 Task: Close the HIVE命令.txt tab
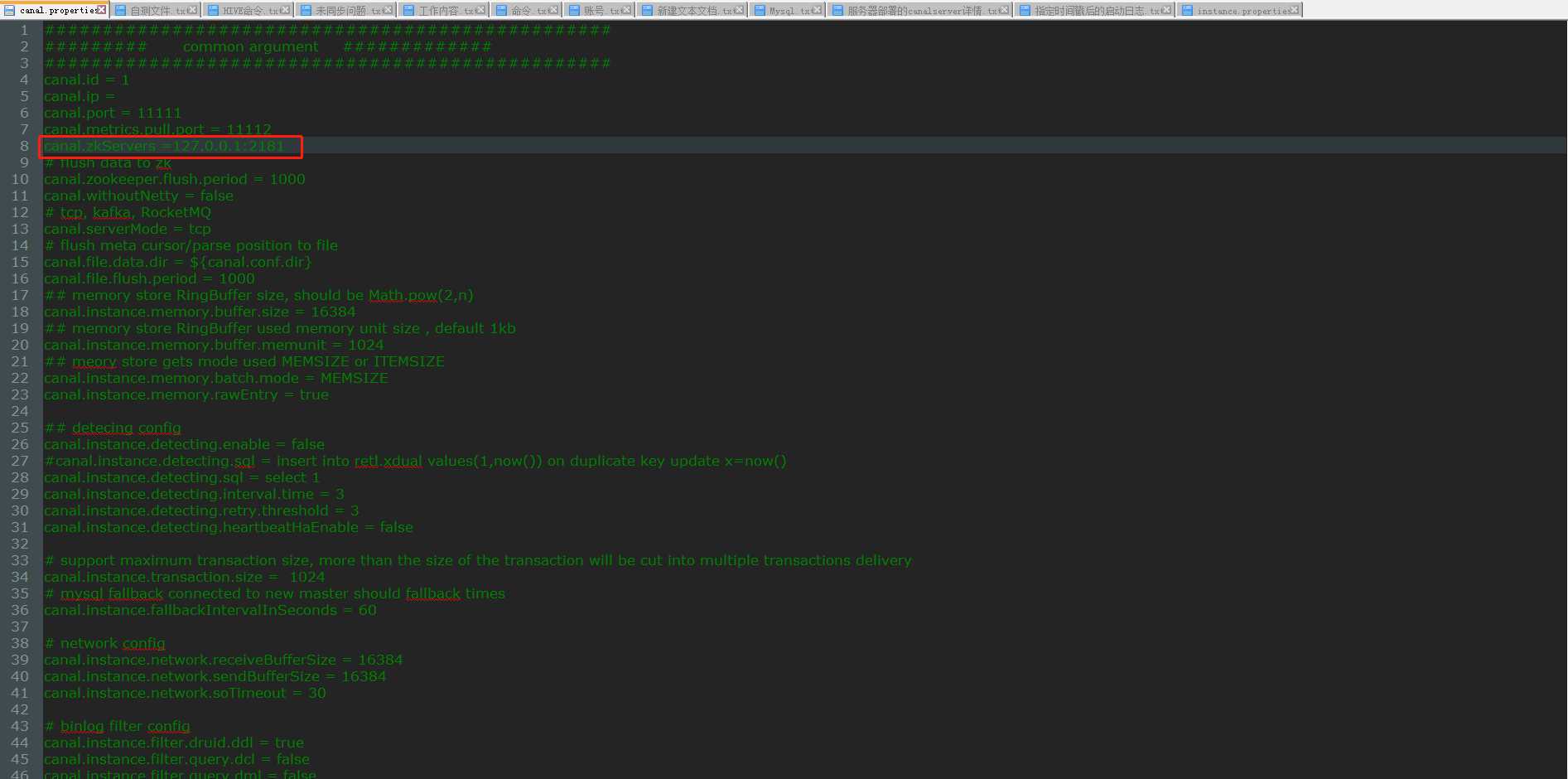(x=285, y=10)
